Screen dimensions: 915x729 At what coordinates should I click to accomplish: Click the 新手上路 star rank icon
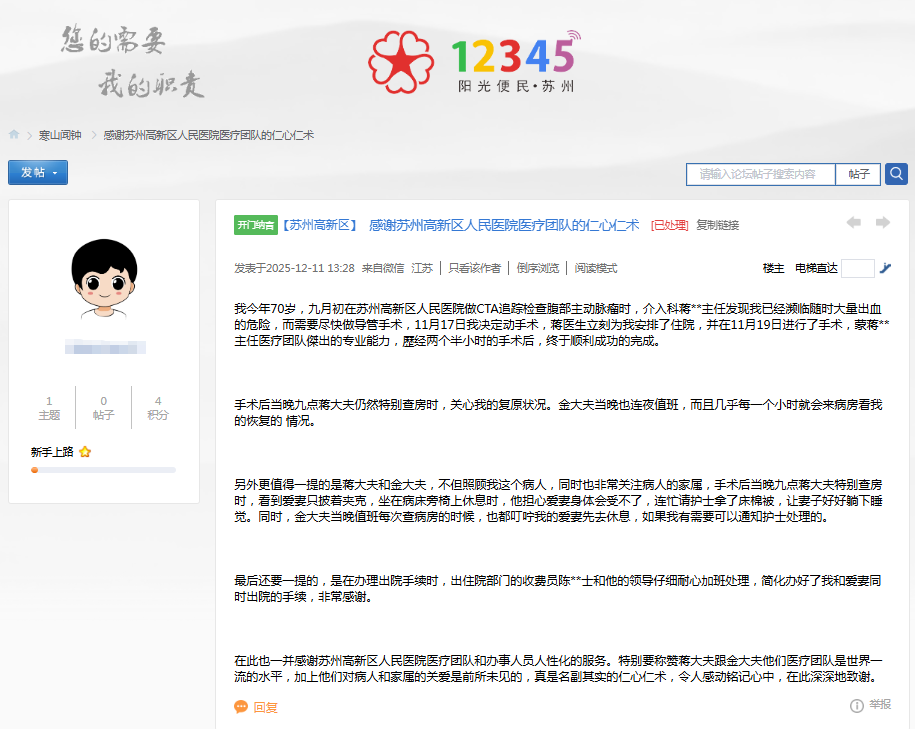(85, 452)
